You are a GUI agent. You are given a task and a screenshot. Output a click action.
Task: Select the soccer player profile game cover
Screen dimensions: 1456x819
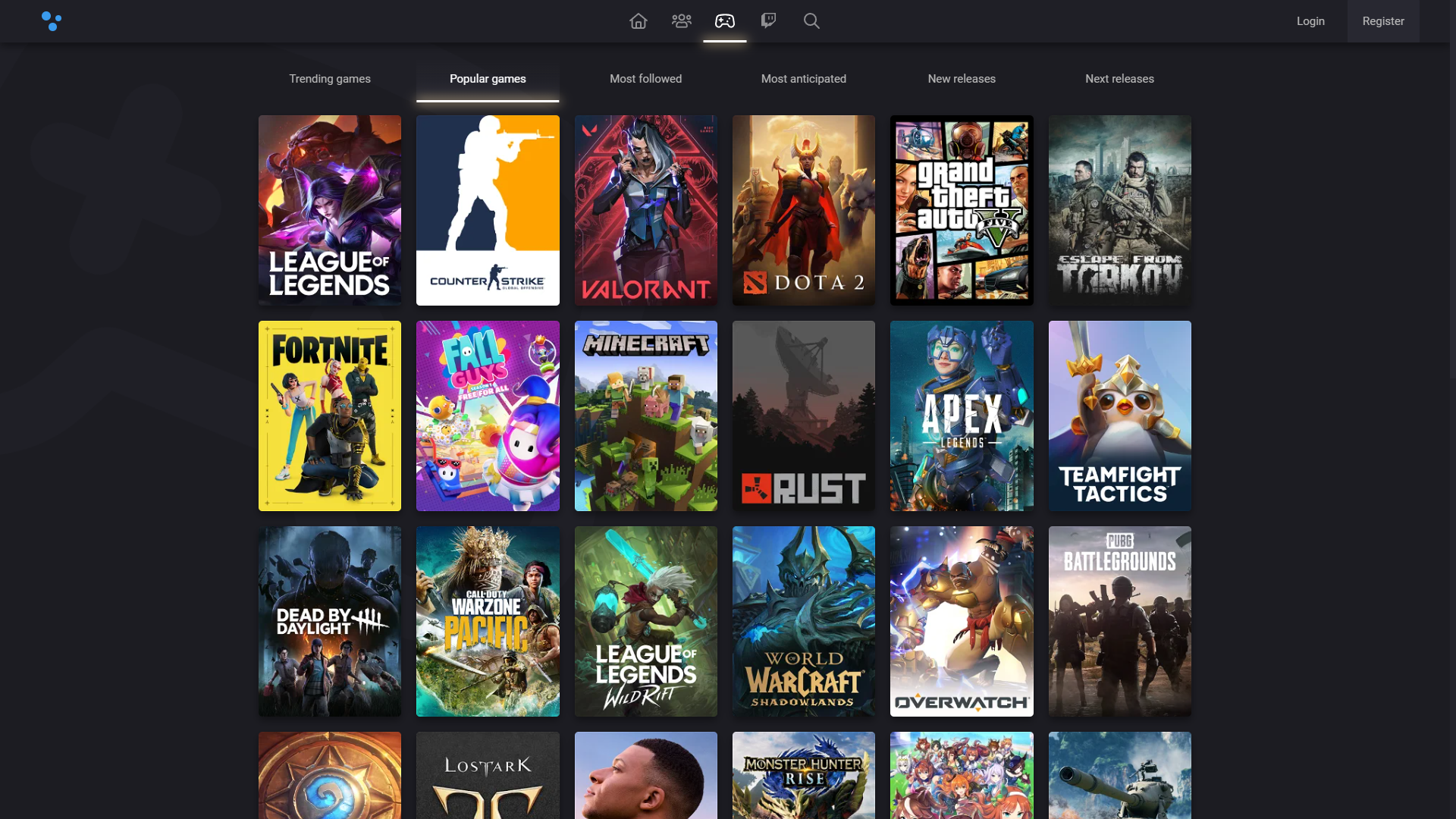coord(646,775)
